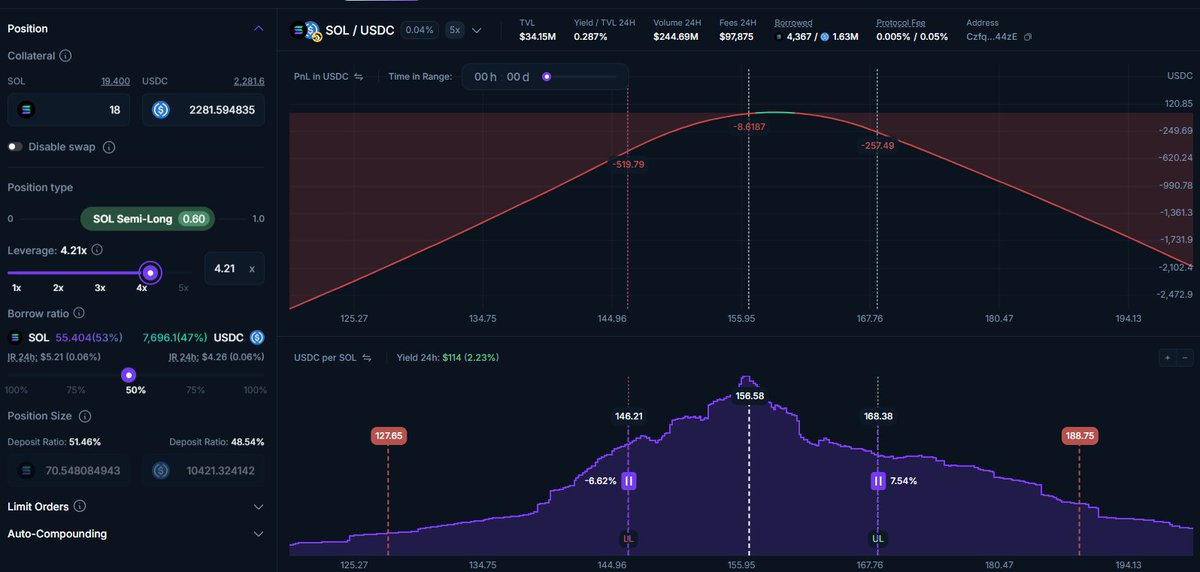
Task: Click the 127.65 liquidation price marker
Action: (388, 436)
